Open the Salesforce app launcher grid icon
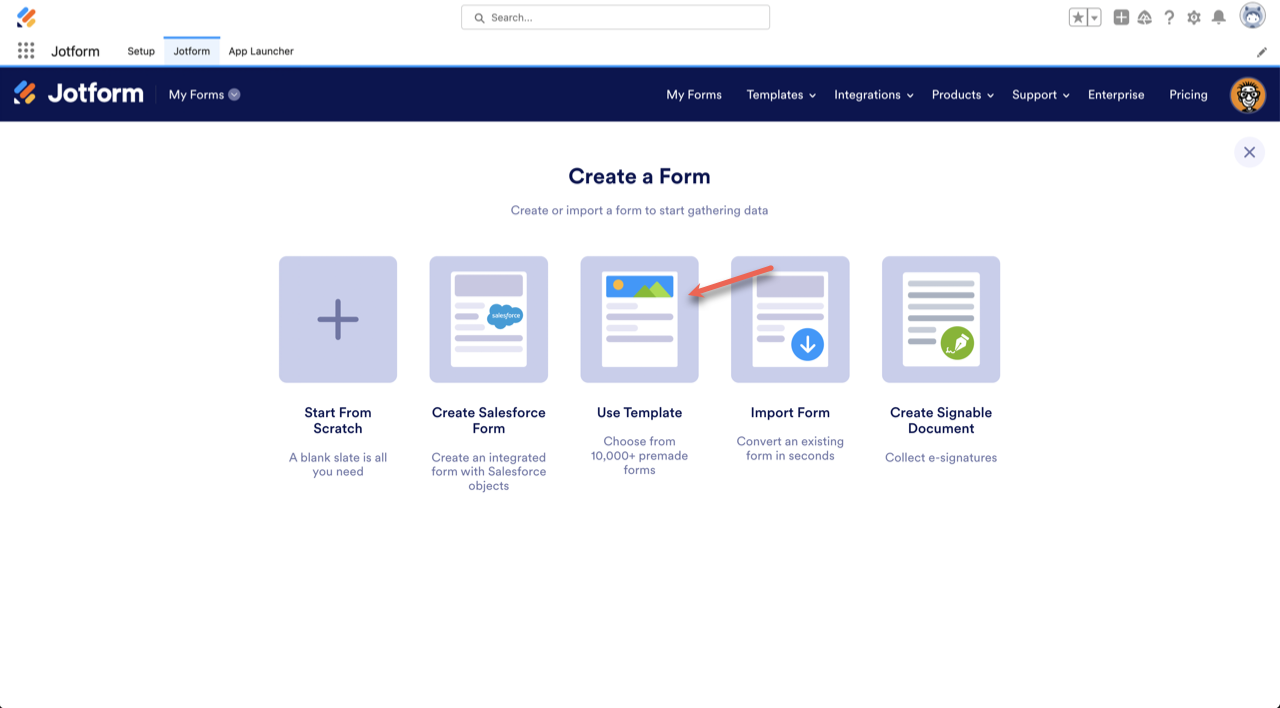1280x708 pixels. point(26,51)
